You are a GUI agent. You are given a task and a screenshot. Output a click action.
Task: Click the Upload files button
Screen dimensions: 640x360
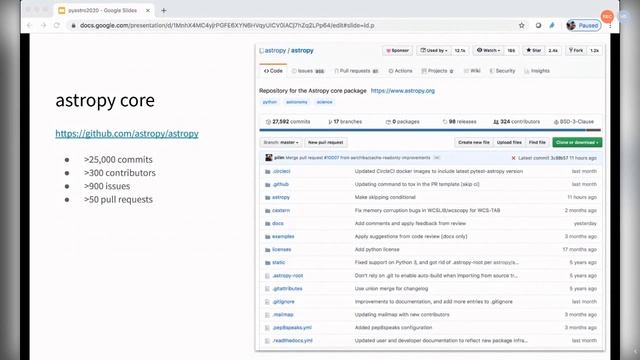click(509, 142)
